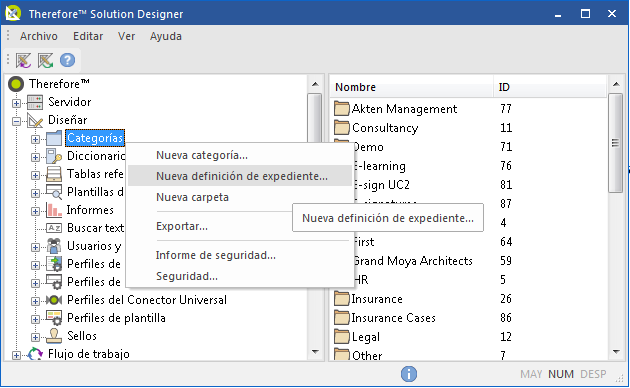Click the Sellos stamp icon
Viewport: 630px width, 388px height.
pos(54,336)
